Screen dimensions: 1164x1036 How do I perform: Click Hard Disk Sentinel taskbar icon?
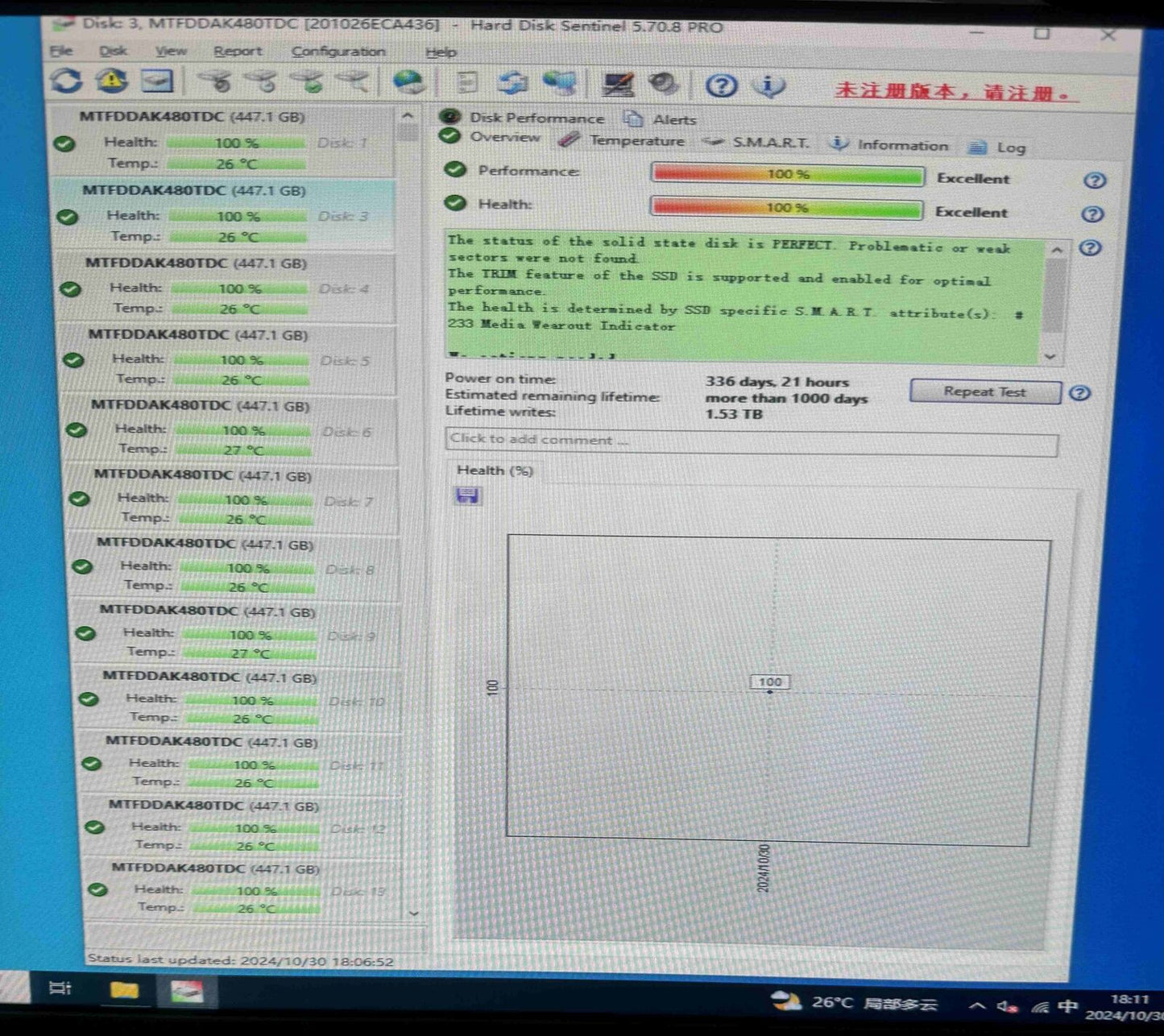click(x=187, y=991)
